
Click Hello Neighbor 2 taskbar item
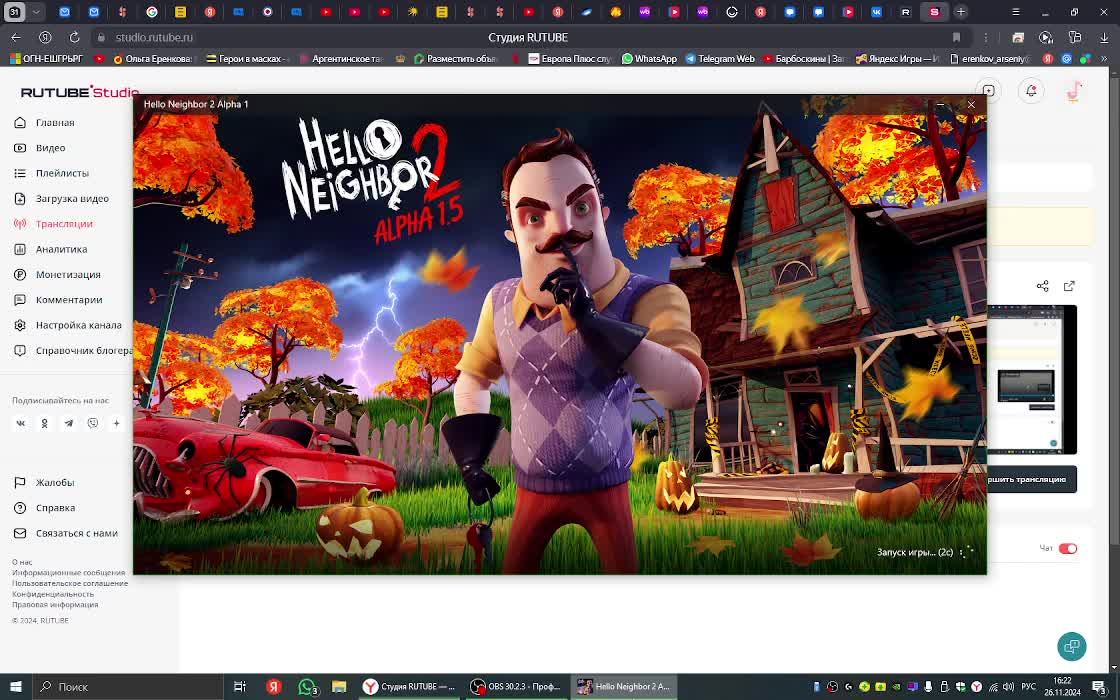[624, 686]
